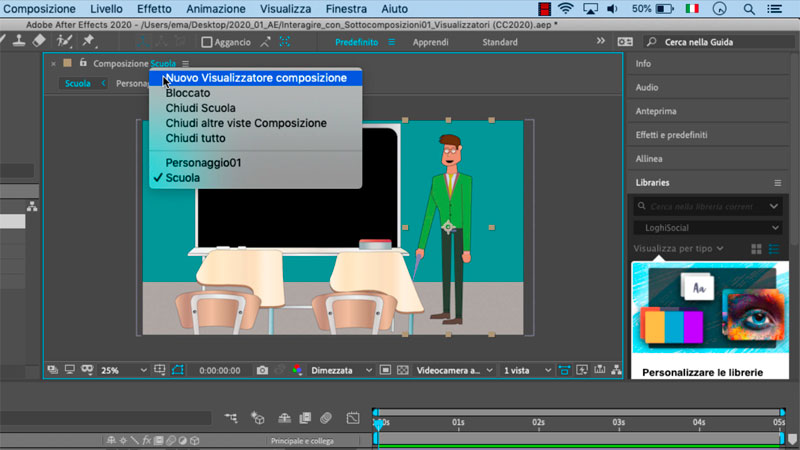The height and width of the screenshot is (450, 800).
Task: Enable the Aggancio snapping checkbox
Action: pos(207,42)
